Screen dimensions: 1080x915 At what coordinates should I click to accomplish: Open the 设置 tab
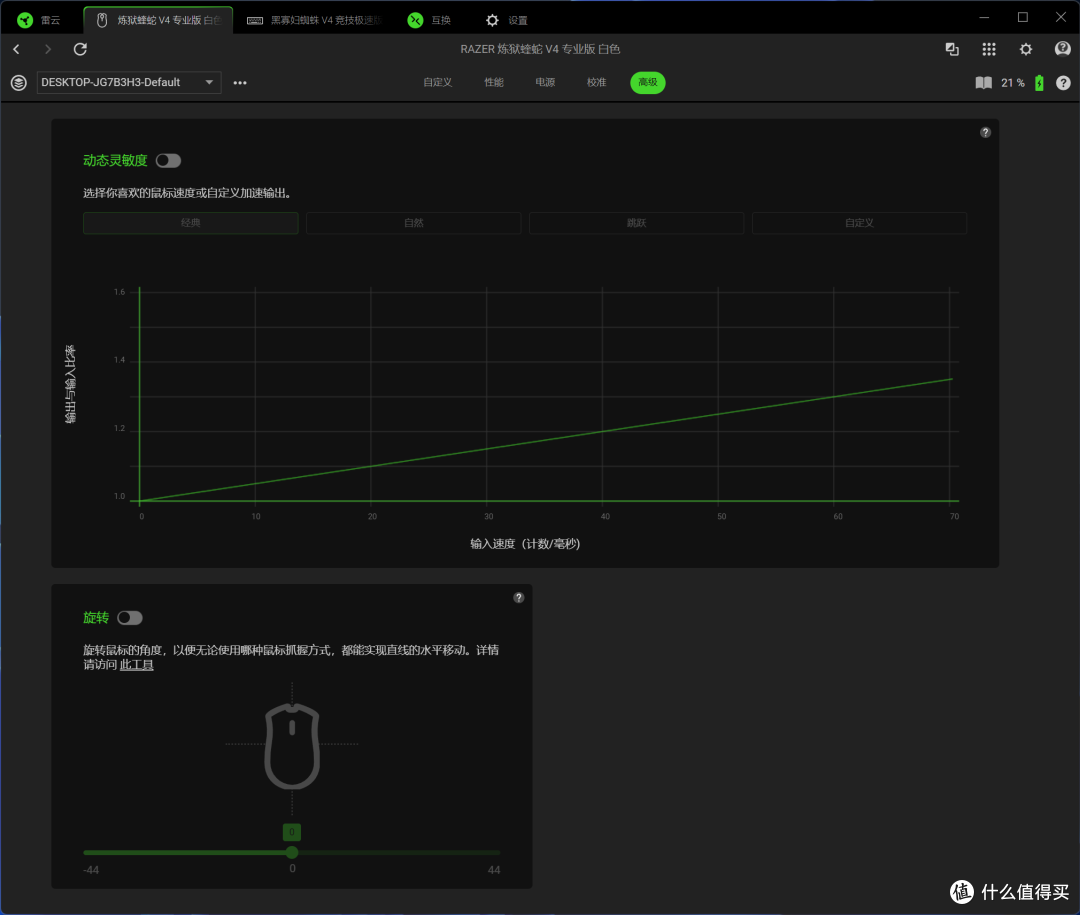pos(507,20)
